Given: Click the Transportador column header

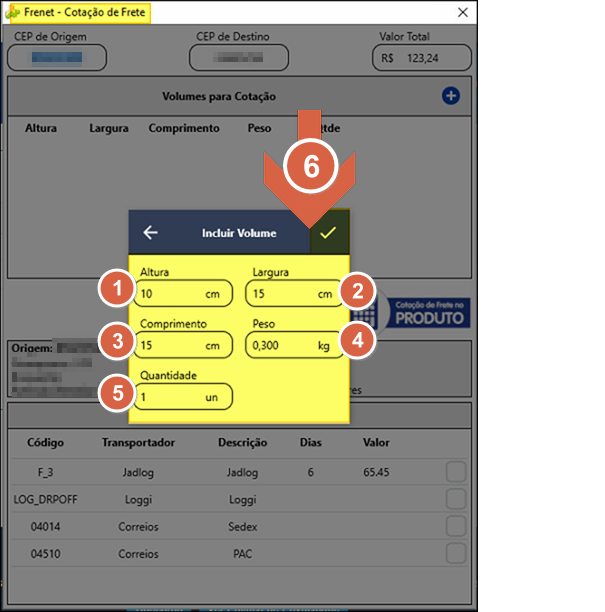Looking at the screenshot, I should (138, 443).
